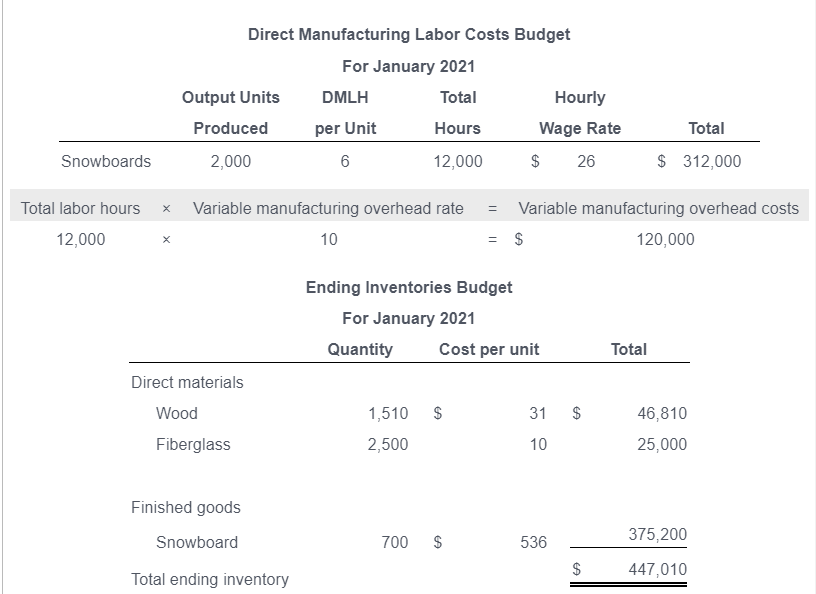
Task: Click the Variable manufacturing overhead rate cell
Action: point(328,208)
